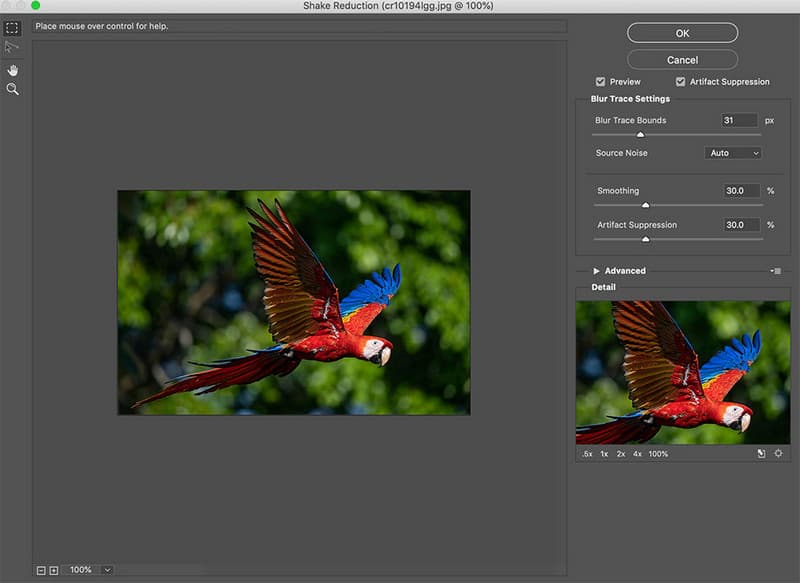Open the Advanced panel flyout menu
This screenshot has height=583, width=800.
(x=776, y=271)
